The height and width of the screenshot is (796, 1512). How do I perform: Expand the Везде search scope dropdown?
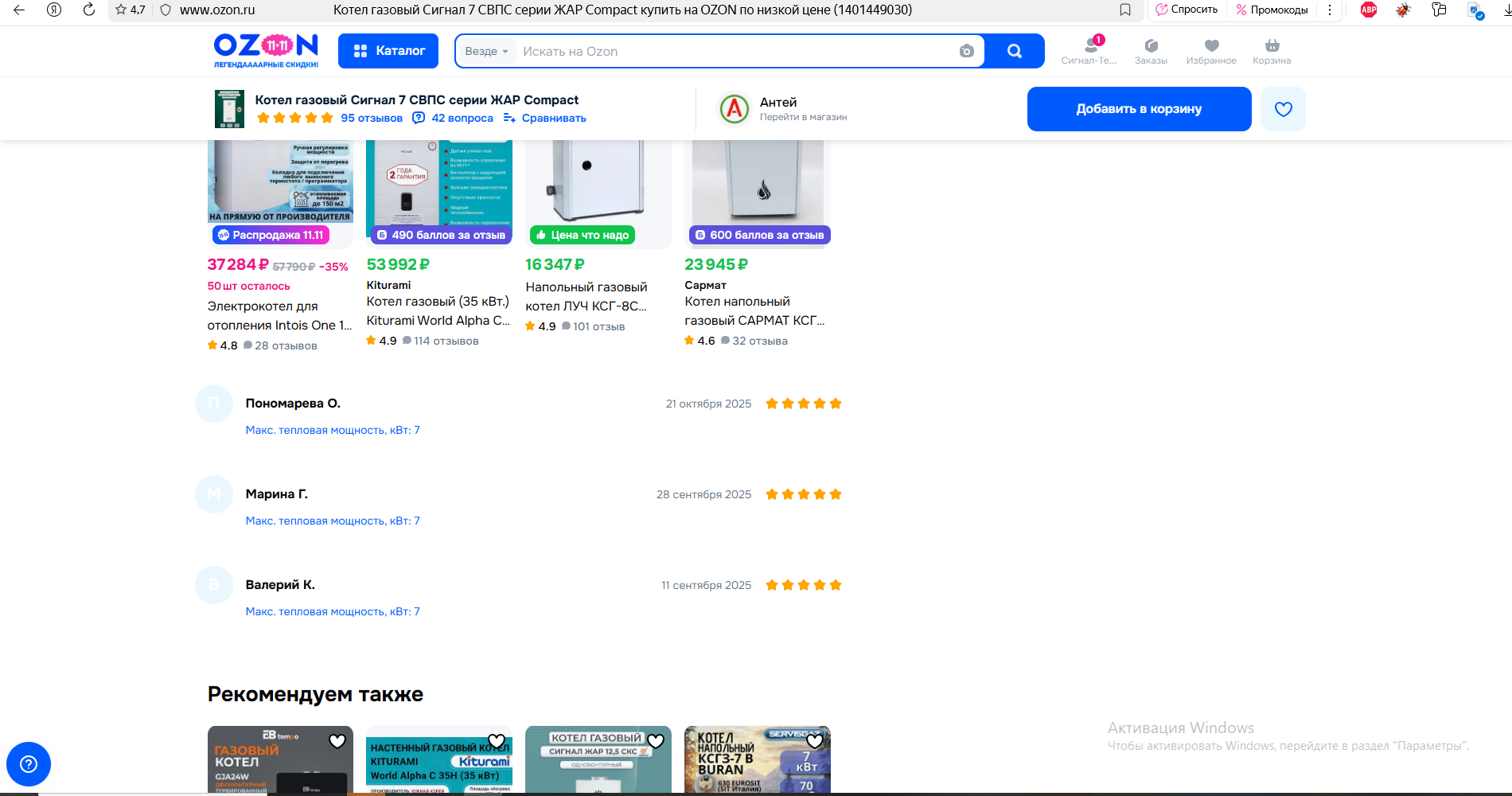pos(486,51)
